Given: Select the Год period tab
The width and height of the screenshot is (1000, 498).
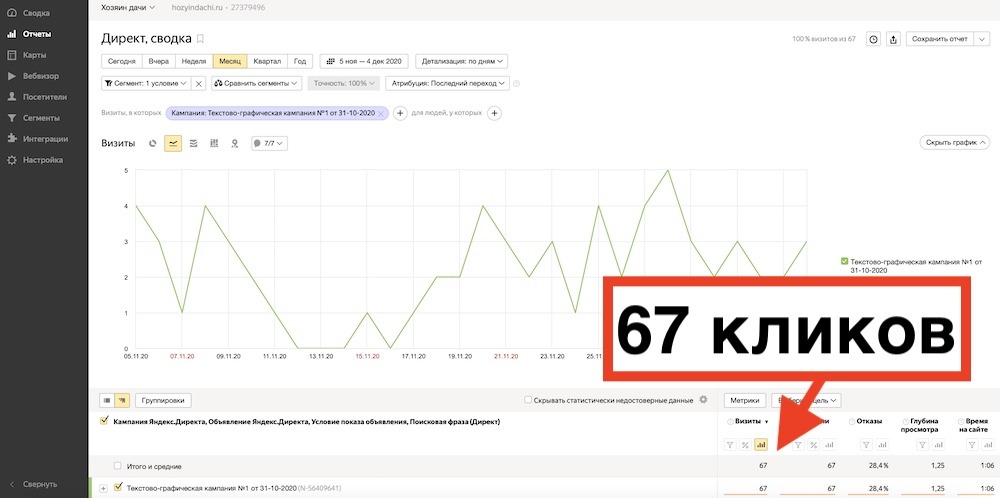Looking at the screenshot, I should point(300,62).
